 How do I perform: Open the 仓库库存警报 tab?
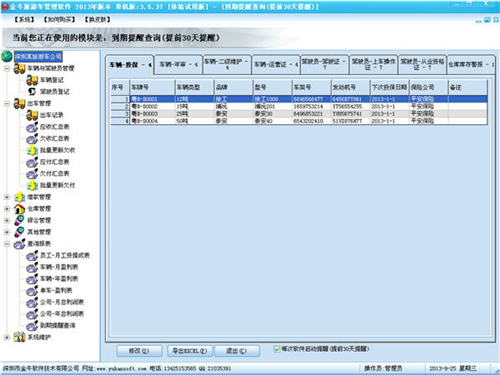[x=471, y=64]
